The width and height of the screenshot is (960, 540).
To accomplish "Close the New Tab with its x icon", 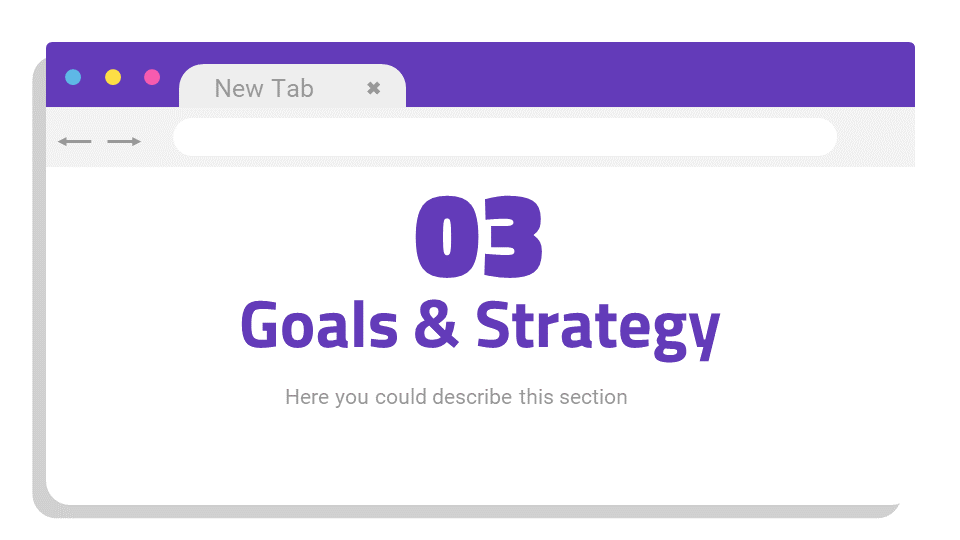I will click(x=373, y=88).
